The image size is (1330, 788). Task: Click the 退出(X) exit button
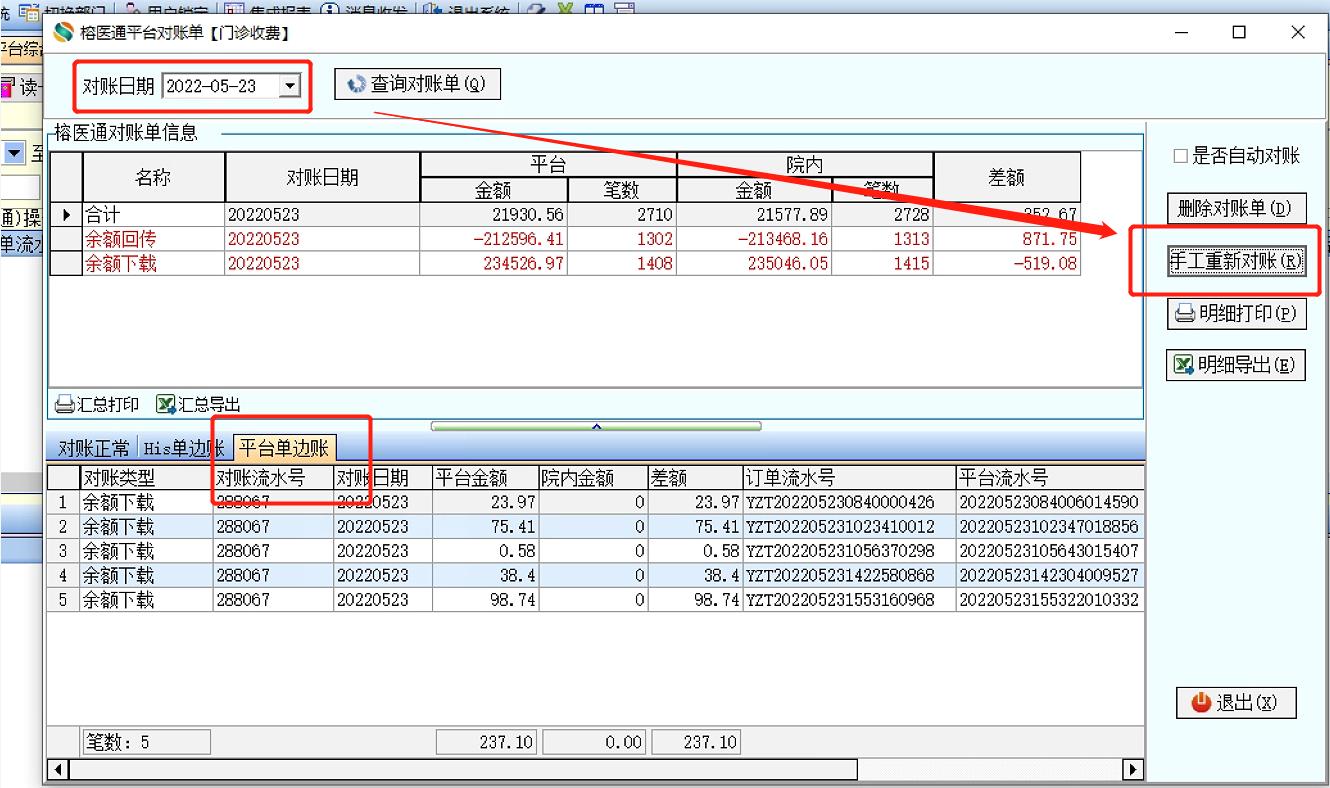click(x=1236, y=702)
